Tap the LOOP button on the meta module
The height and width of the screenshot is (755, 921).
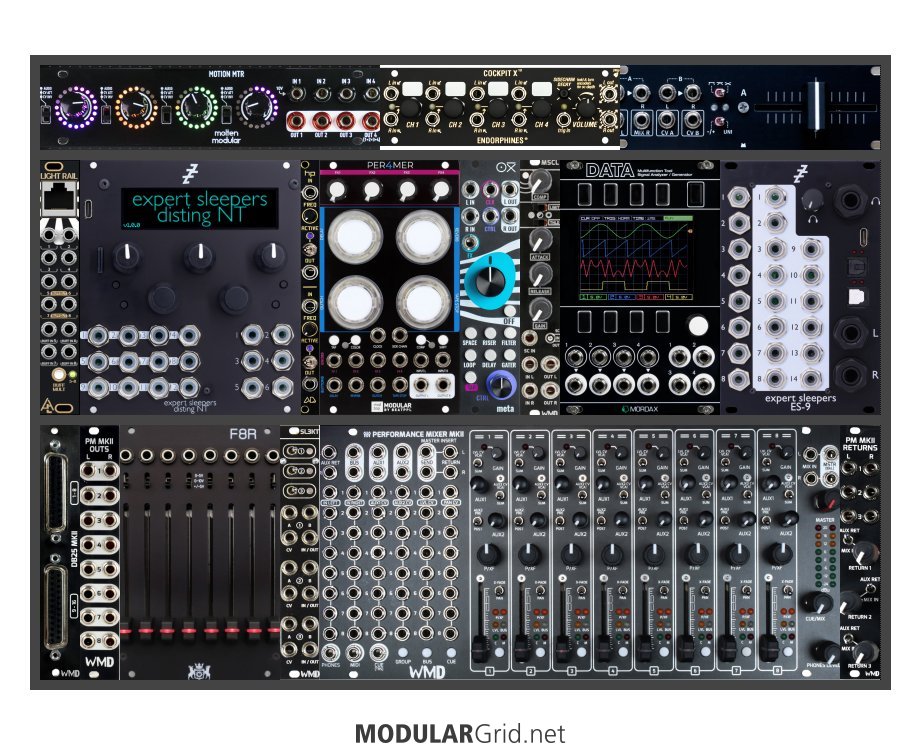[470, 355]
